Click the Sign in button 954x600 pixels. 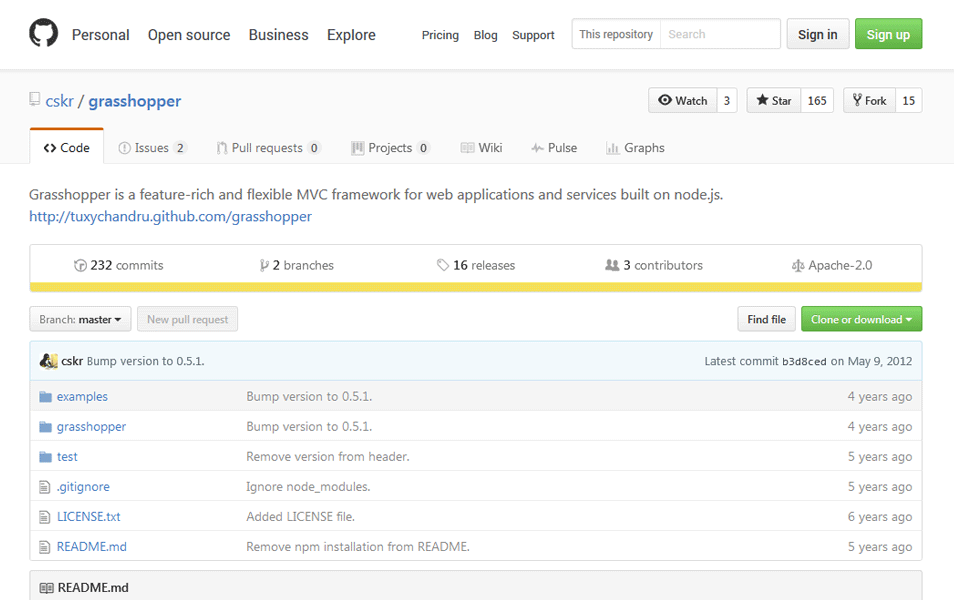[818, 34]
